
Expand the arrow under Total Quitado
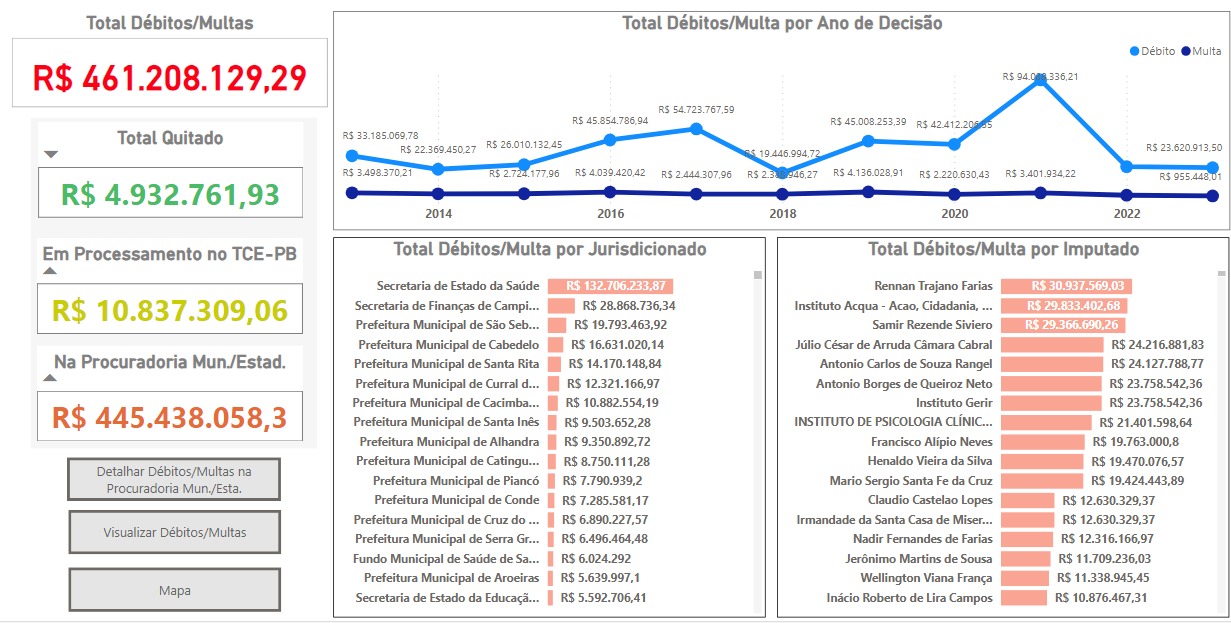52,154
